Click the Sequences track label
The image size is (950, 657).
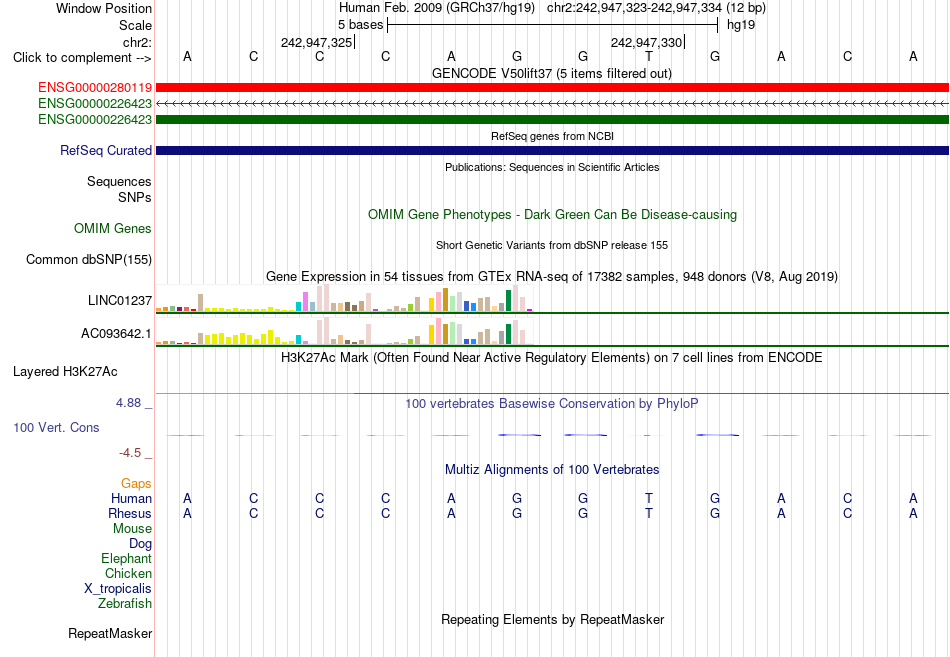[119, 181]
